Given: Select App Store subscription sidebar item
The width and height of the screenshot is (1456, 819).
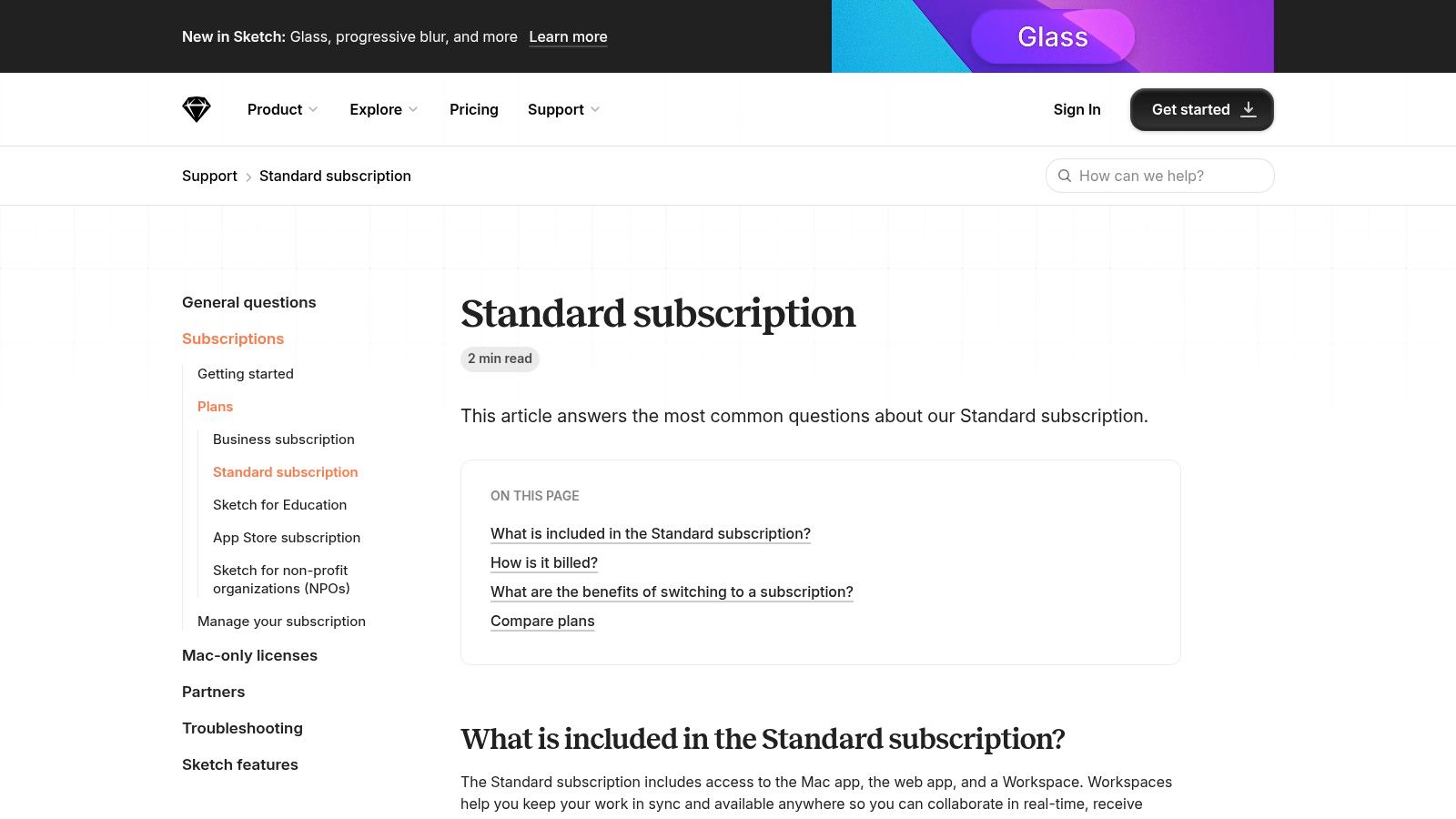Looking at the screenshot, I should click(287, 538).
